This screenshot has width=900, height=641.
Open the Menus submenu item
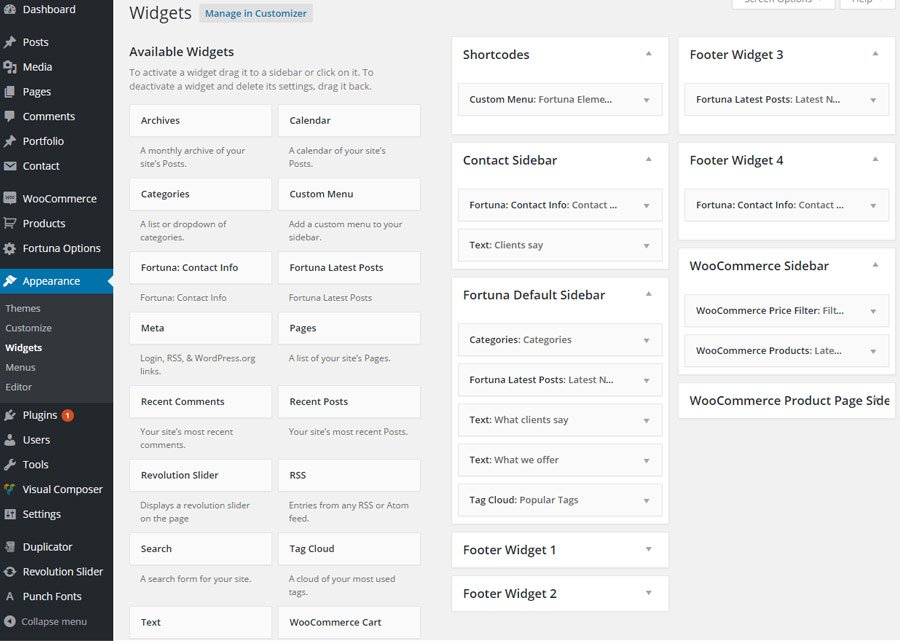[x=20, y=367]
